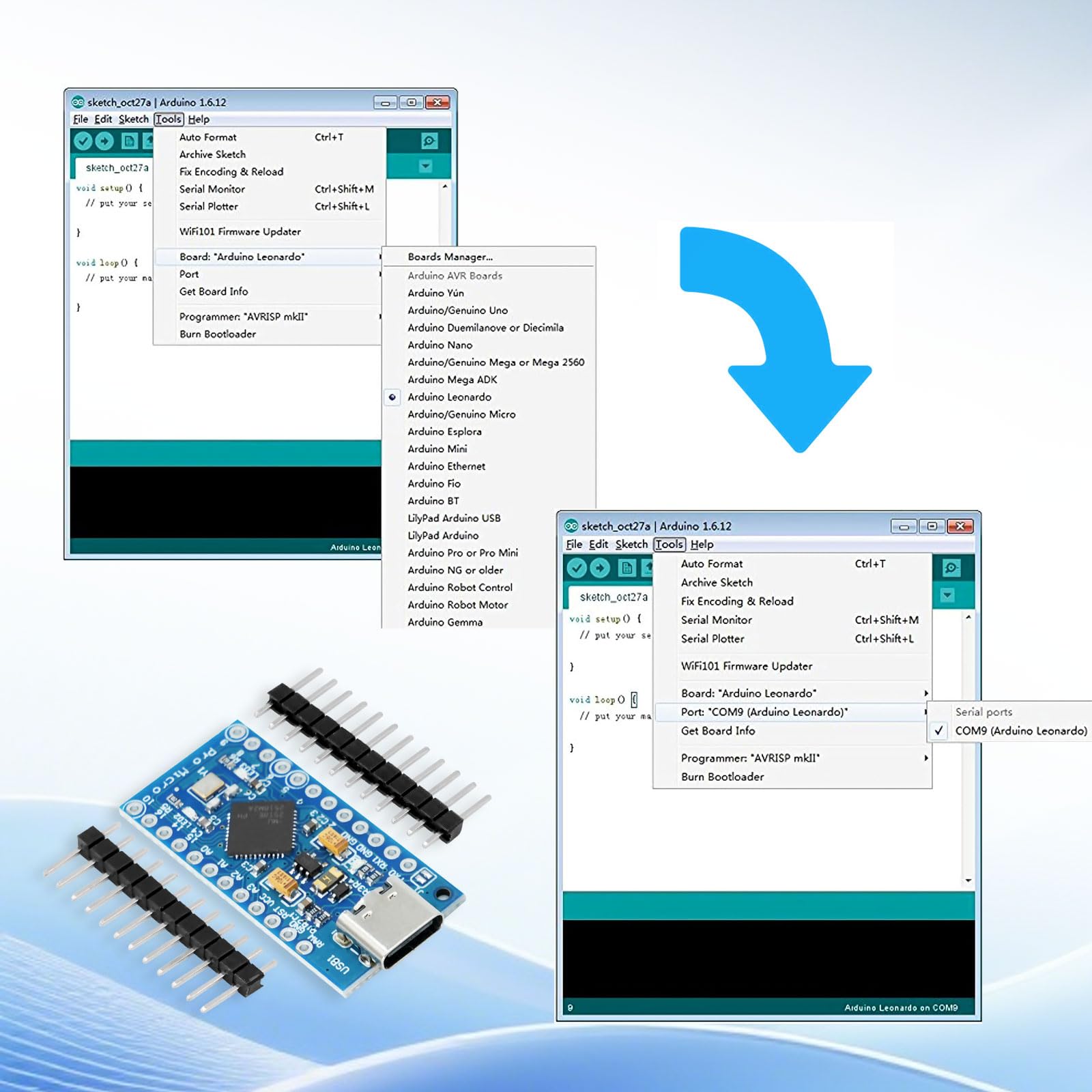
Task: Open File menu in bottom-right window
Action: (574, 545)
